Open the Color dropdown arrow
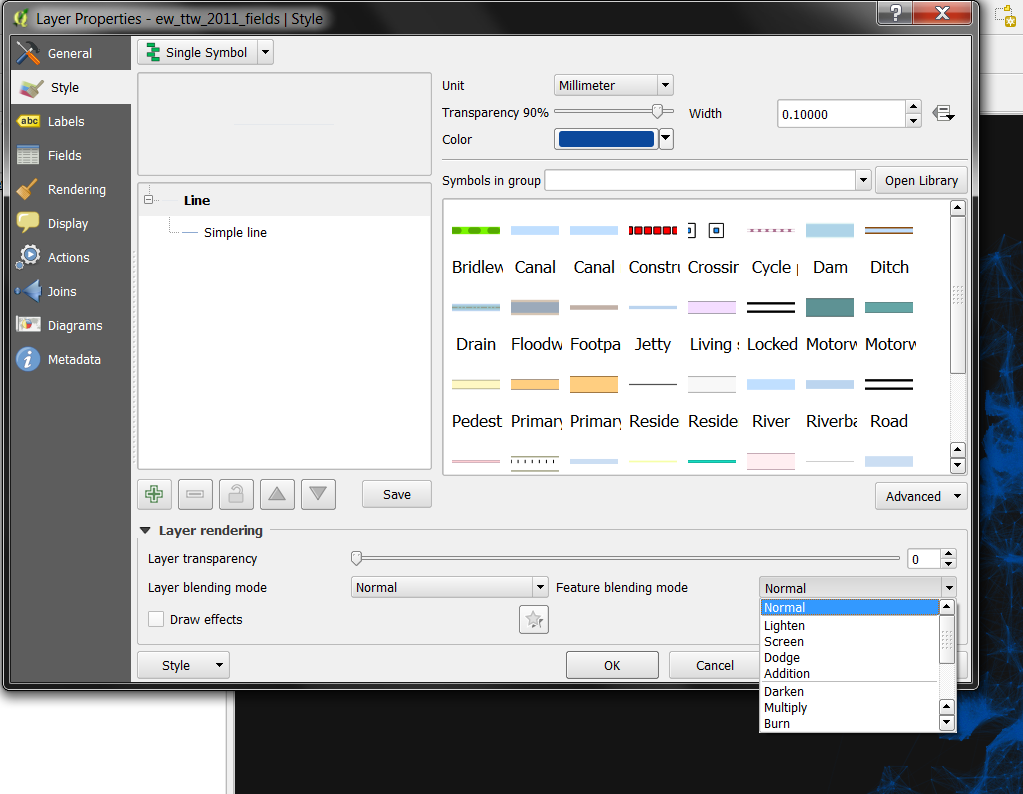The image size is (1023, 794). pos(665,139)
